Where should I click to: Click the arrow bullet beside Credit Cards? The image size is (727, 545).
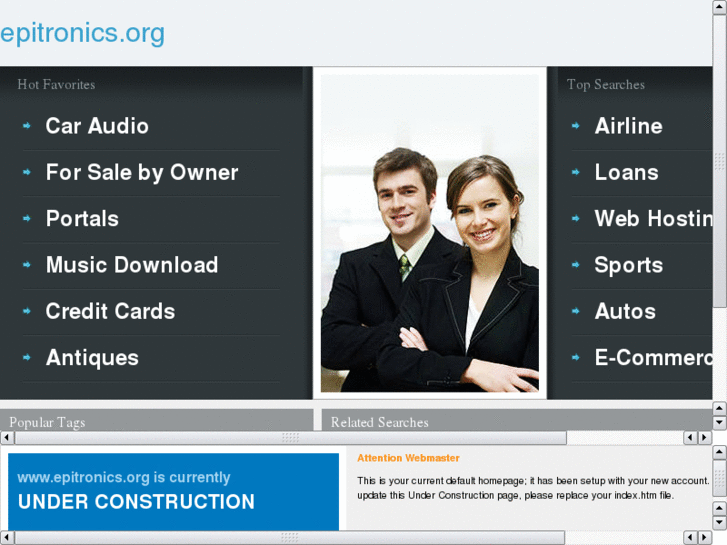pos(27,311)
